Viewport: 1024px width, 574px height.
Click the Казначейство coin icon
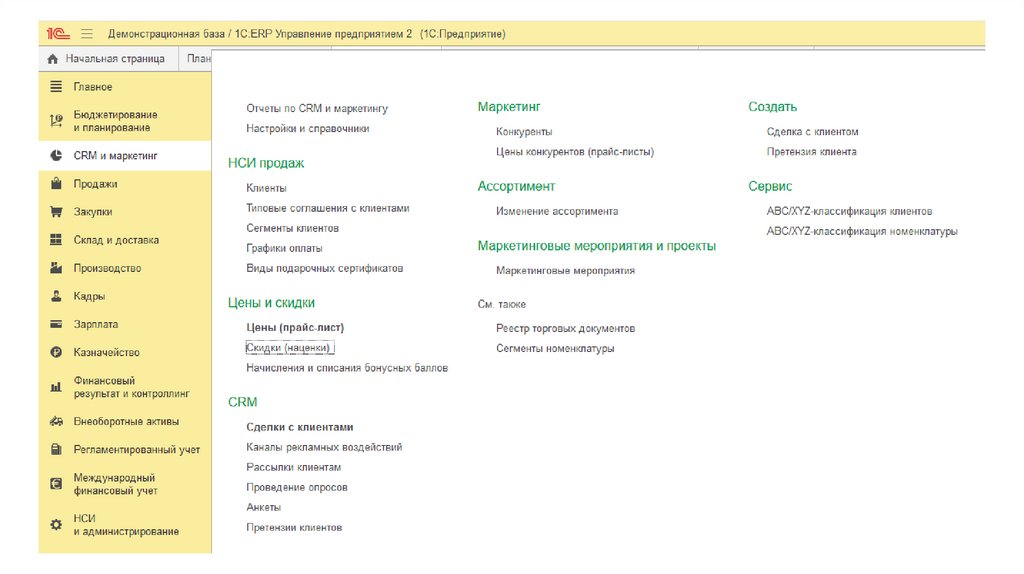[x=56, y=352]
